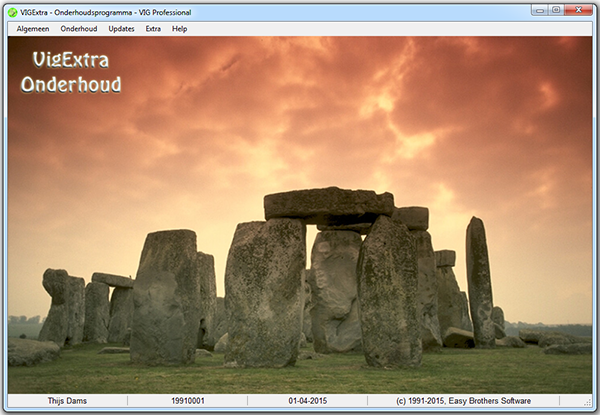Image resolution: width=600 pixels, height=415 pixels.
Task: Open the Updates menu
Action: point(121,29)
